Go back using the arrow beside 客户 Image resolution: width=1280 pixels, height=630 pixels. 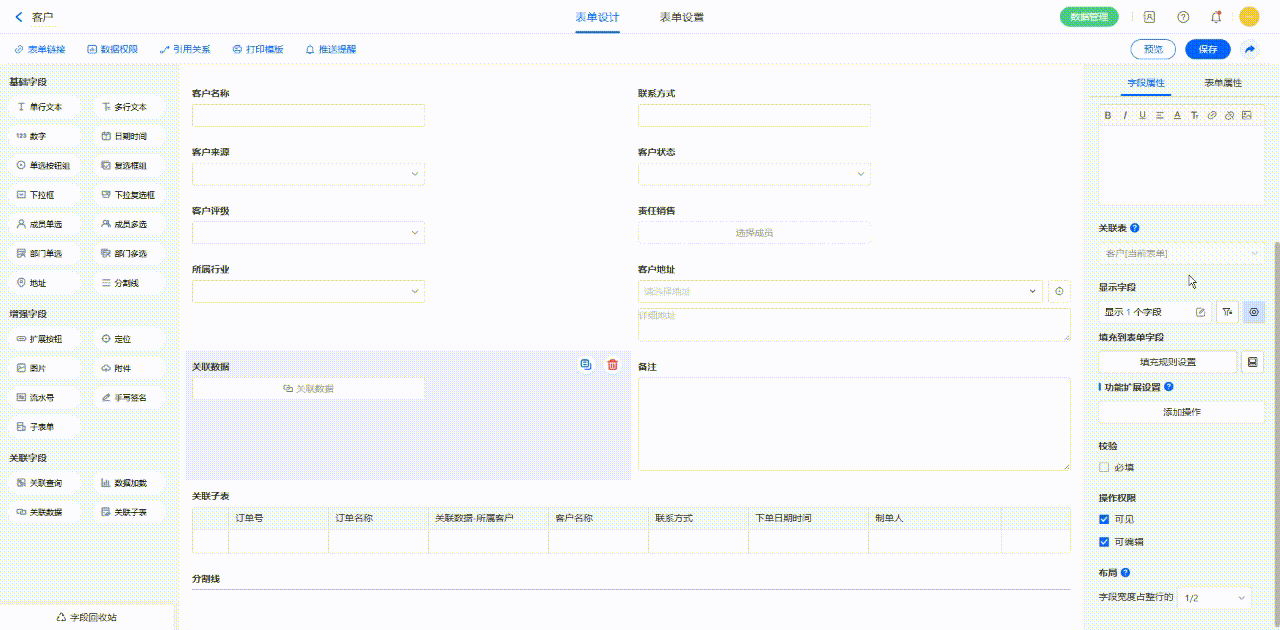(19, 17)
